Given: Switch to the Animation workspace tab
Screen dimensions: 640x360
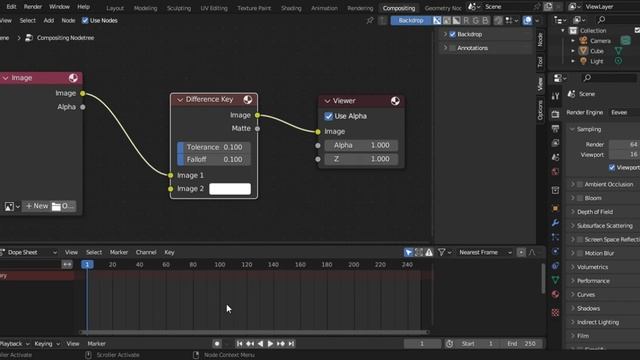Looking at the screenshot, I should click(x=324, y=8).
